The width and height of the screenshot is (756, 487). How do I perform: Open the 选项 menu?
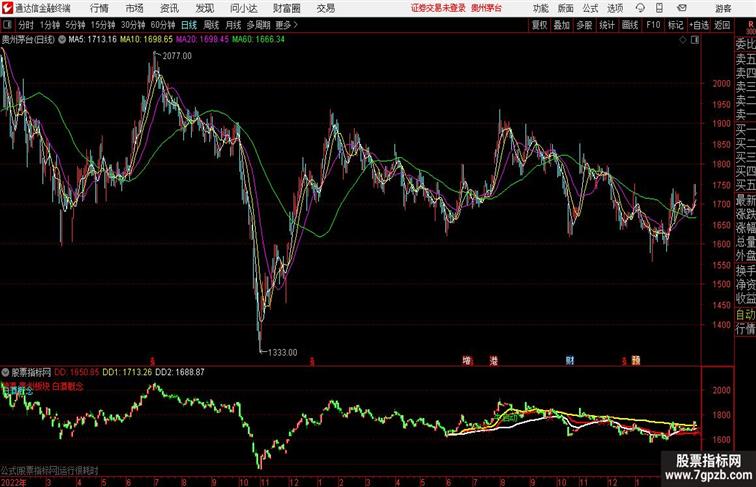(615, 8)
